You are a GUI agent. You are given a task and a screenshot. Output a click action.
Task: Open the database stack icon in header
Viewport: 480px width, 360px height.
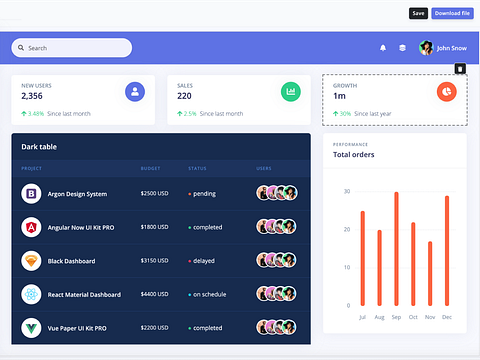tap(402, 48)
